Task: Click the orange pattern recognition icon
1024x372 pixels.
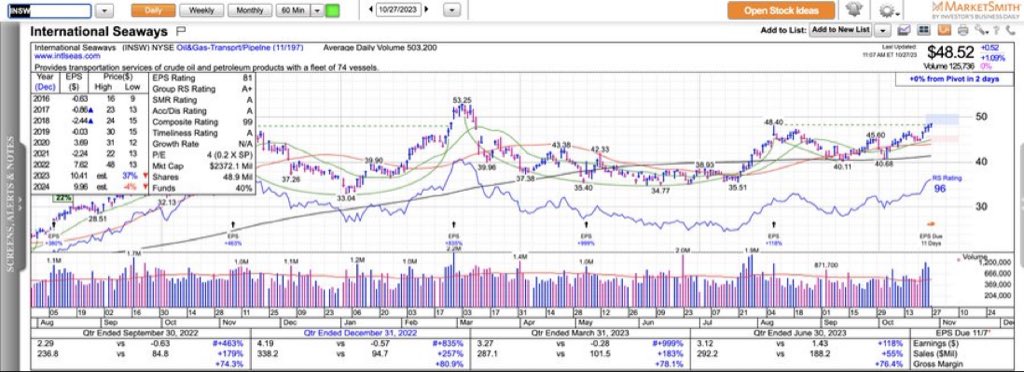Action: pyautogui.click(x=943, y=30)
